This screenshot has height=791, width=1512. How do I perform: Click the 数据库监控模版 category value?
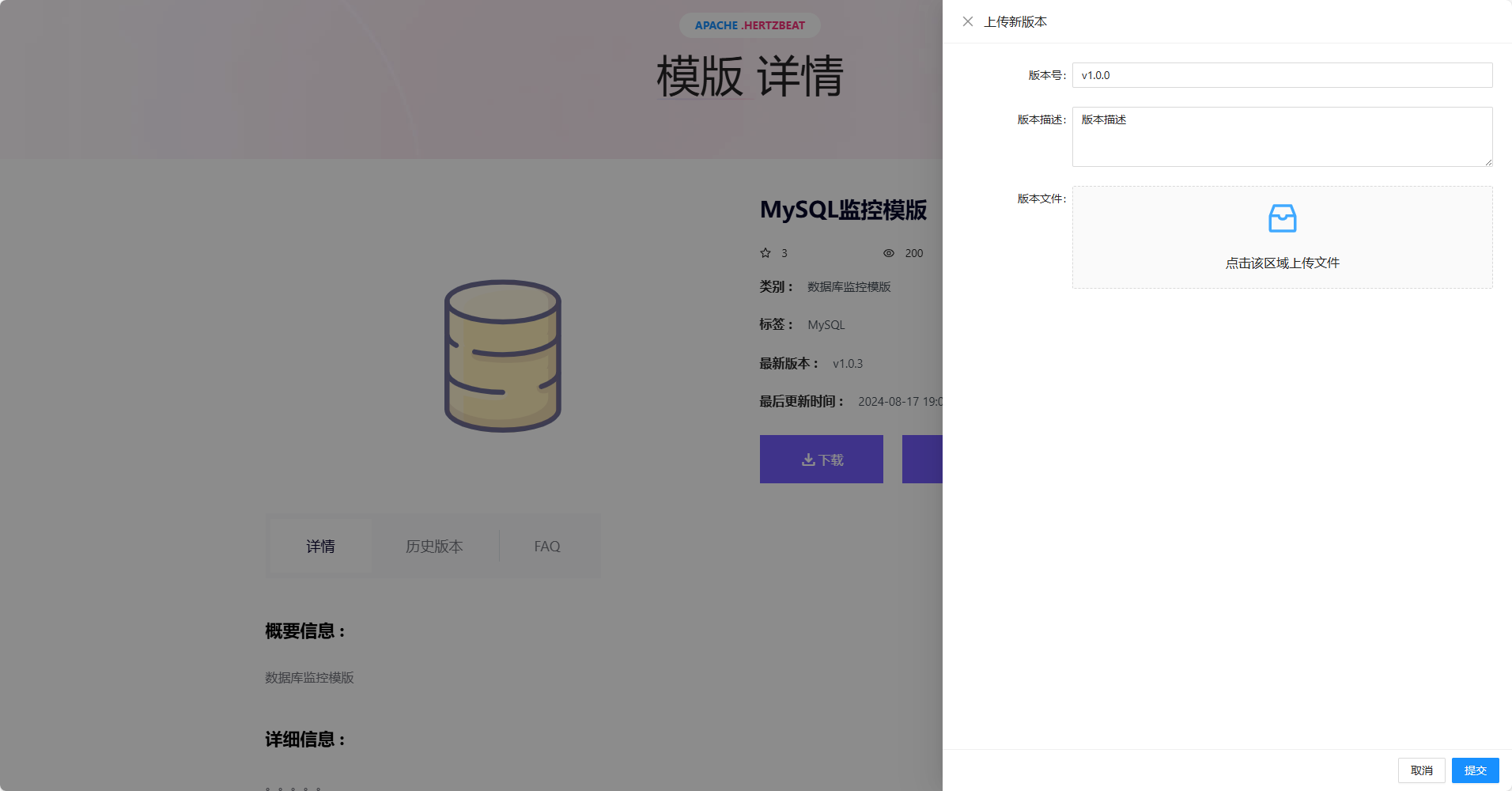(x=849, y=287)
